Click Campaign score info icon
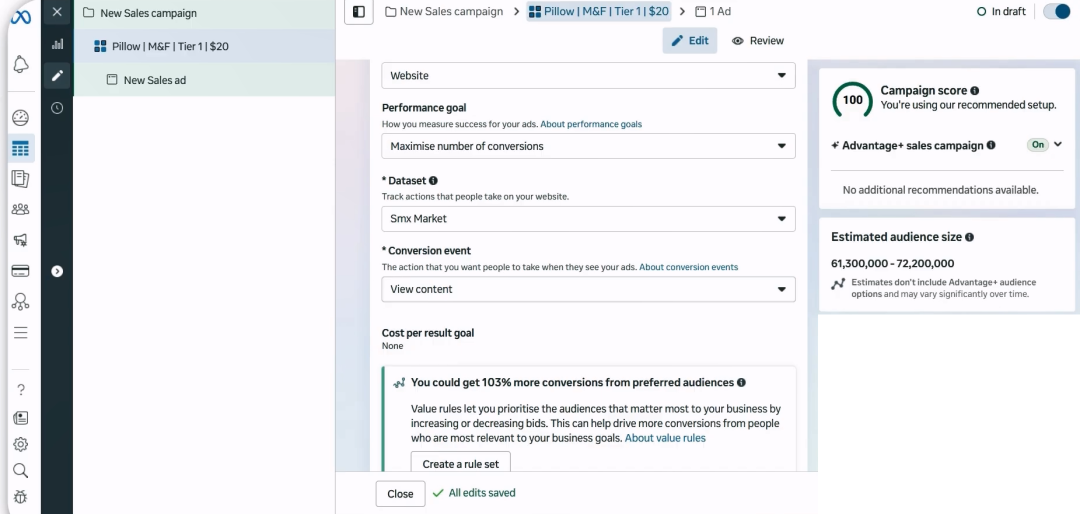Screen dimensions: 1080x514 coord(975,90)
